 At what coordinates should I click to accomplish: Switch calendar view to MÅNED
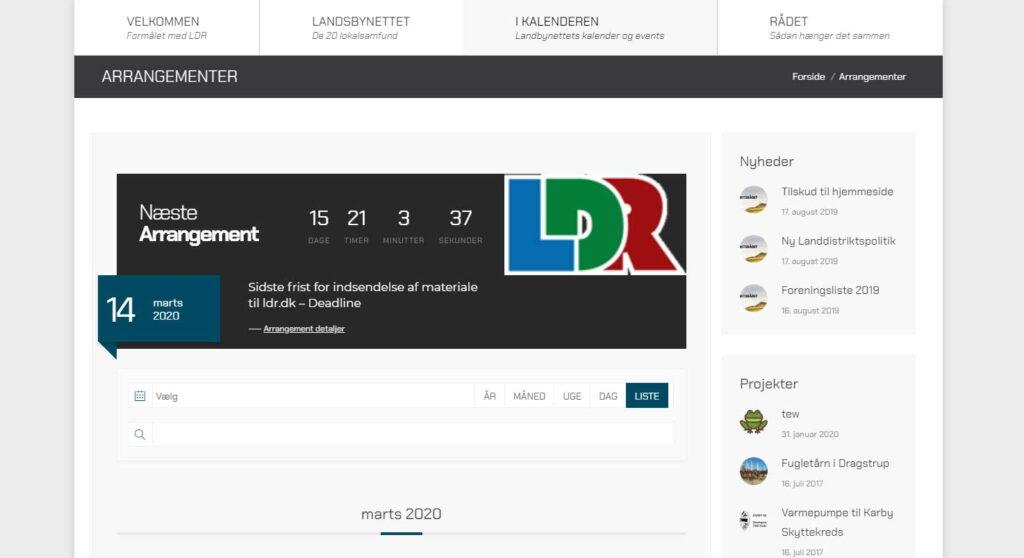(x=529, y=396)
